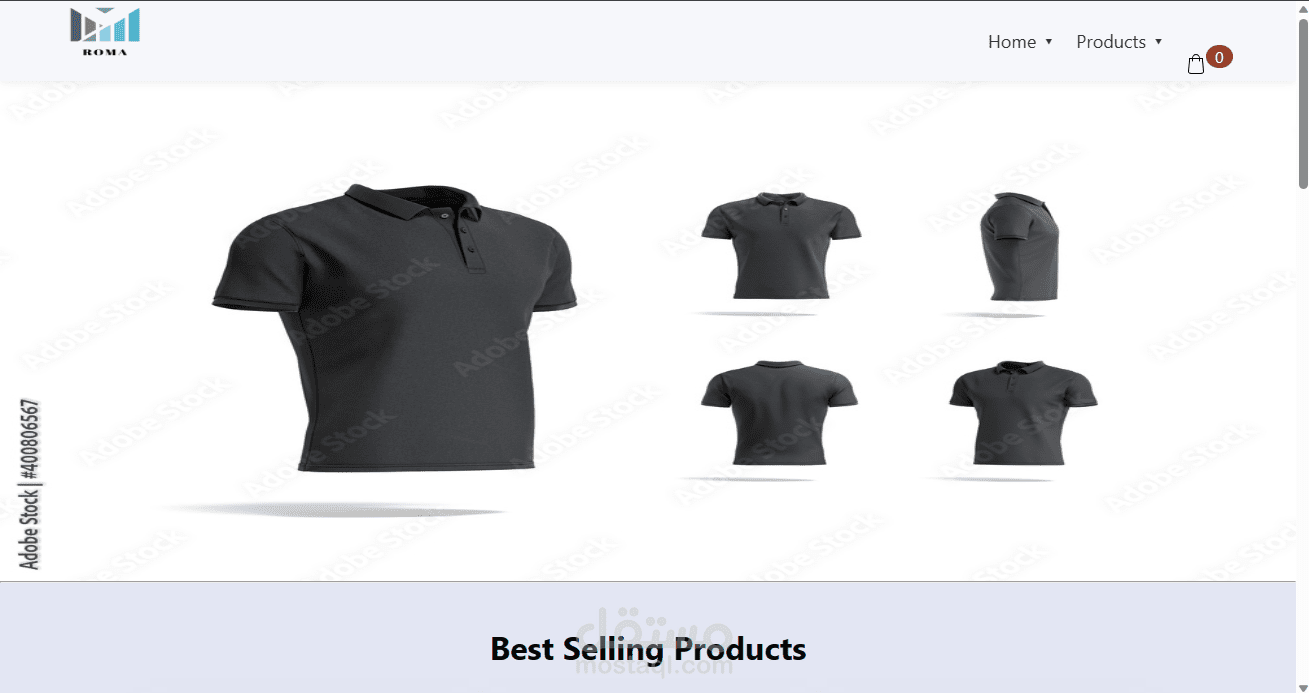Open the shopping bag cart icon
The height and width of the screenshot is (693, 1309).
[1196, 65]
